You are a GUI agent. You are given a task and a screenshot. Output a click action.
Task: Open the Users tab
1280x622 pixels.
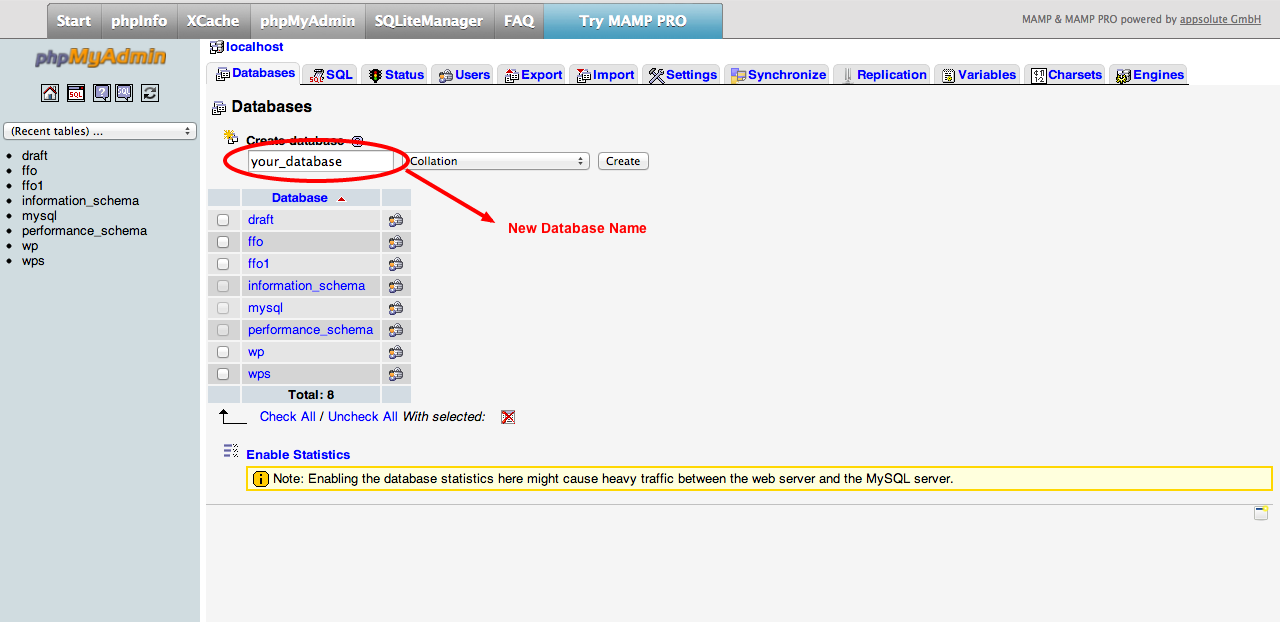click(x=464, y=75)
